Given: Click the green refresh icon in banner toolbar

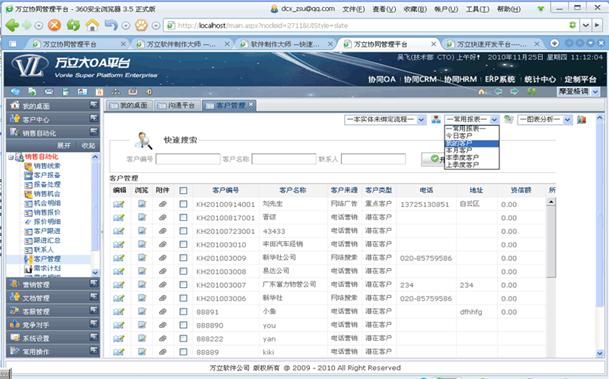Looking at the screenshot, I should [x=532, y=92].
